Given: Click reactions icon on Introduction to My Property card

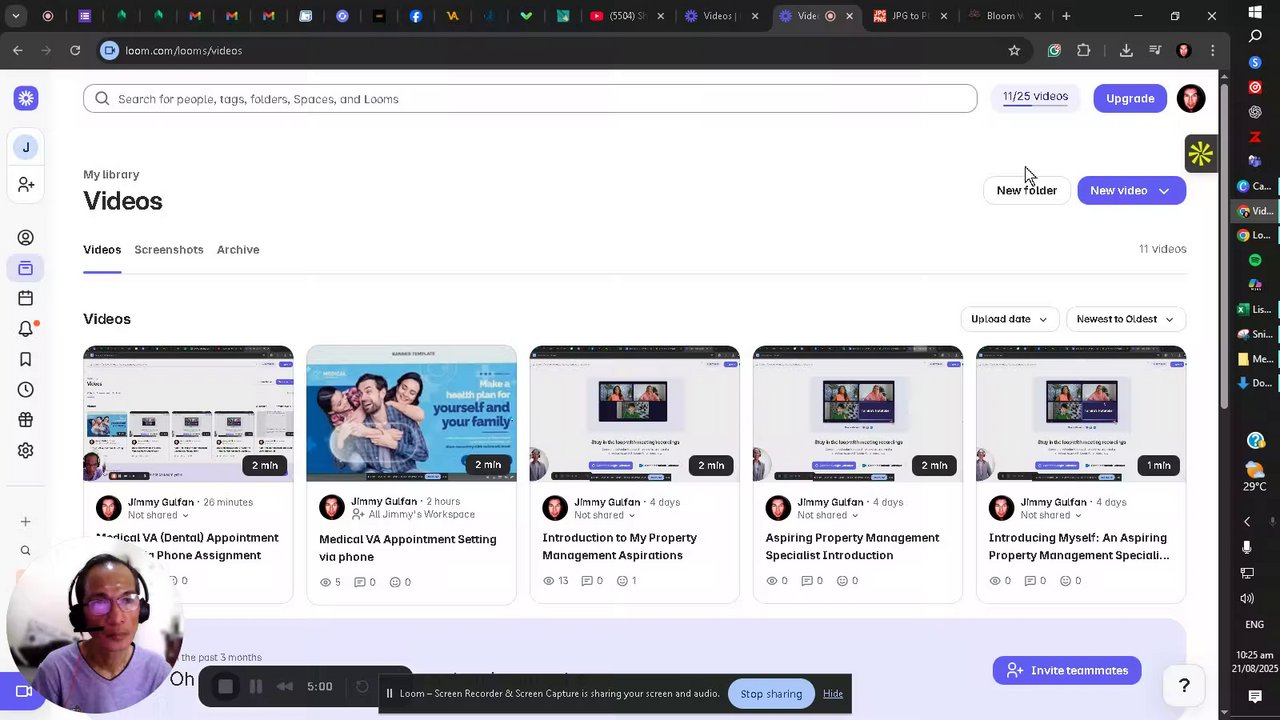Looking at the screenshot, I should pos(622,581).
